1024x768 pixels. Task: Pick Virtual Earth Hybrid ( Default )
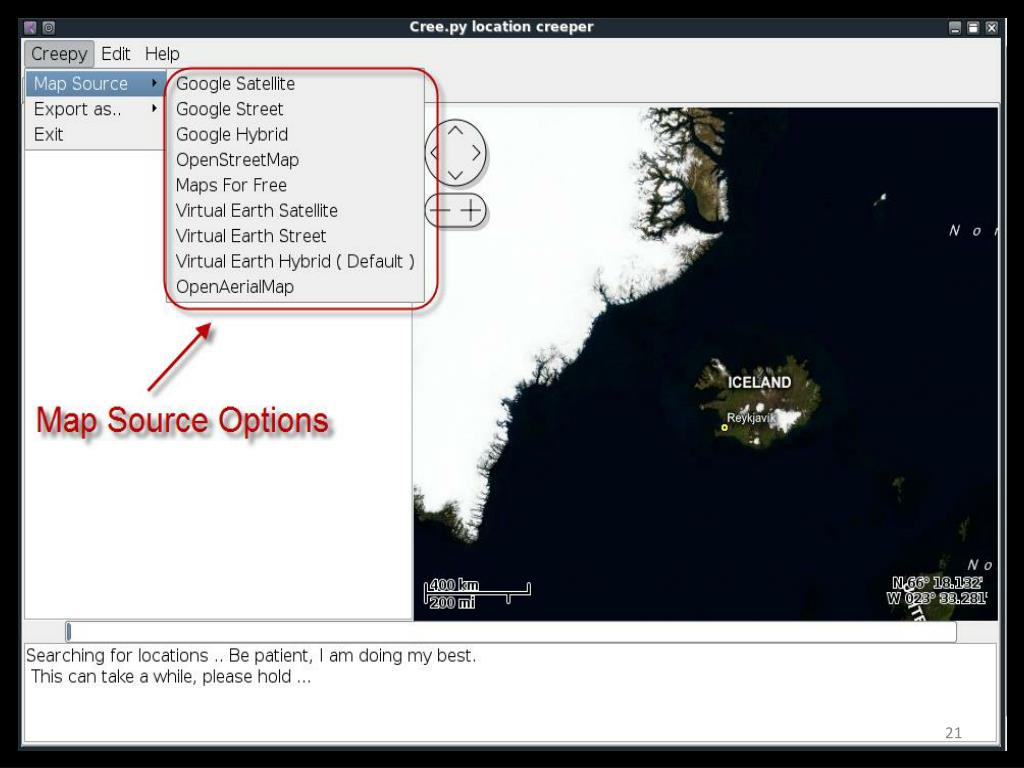click(295, 262)
